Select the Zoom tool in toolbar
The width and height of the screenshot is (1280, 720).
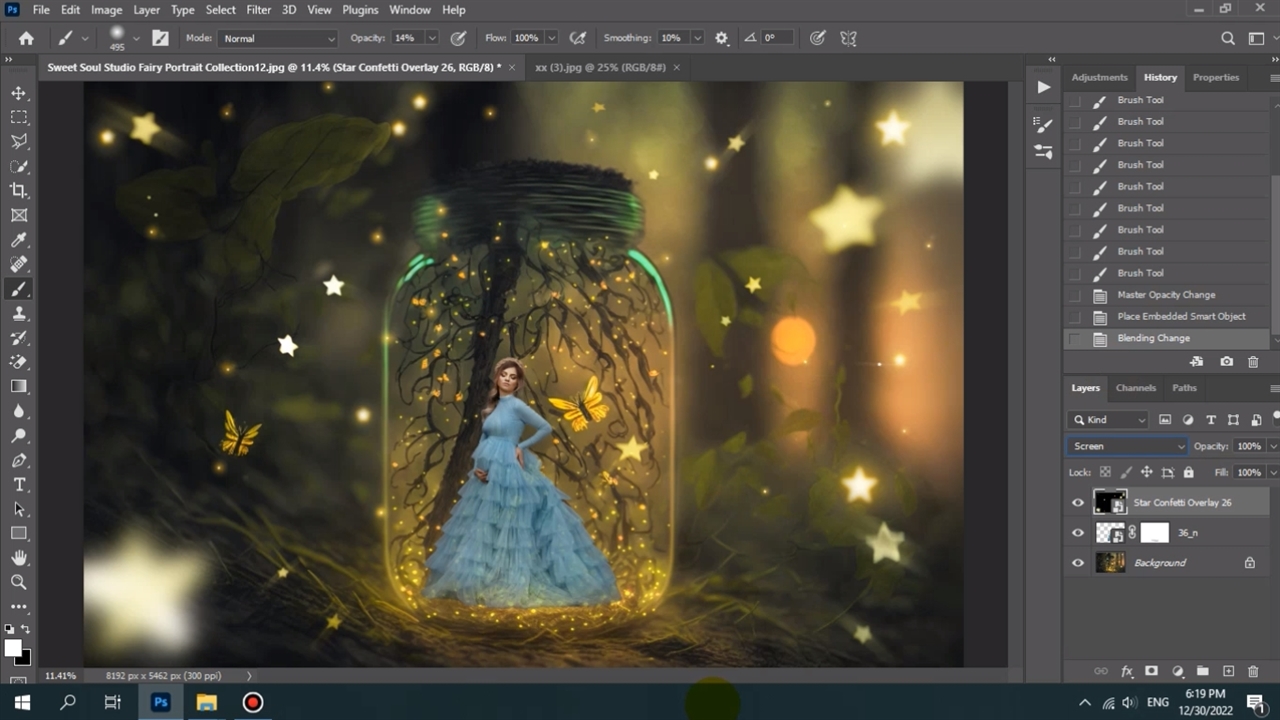pyautogui.click(x=19, y=582)
